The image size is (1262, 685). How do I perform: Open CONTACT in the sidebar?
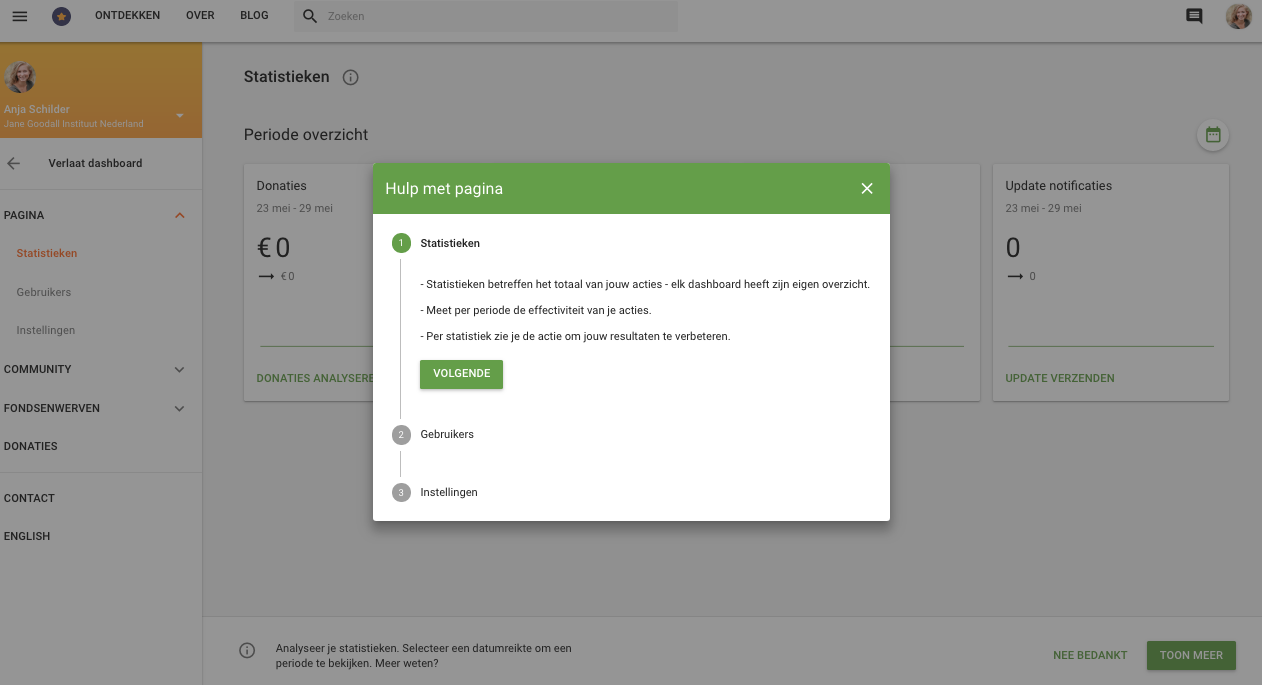pos(29,498)
